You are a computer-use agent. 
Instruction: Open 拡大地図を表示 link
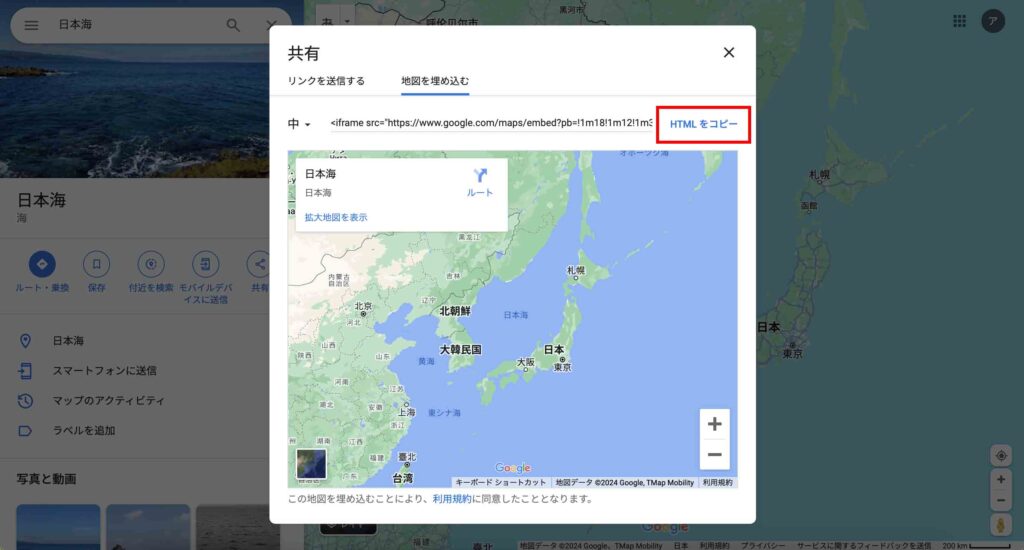[336, 218]
